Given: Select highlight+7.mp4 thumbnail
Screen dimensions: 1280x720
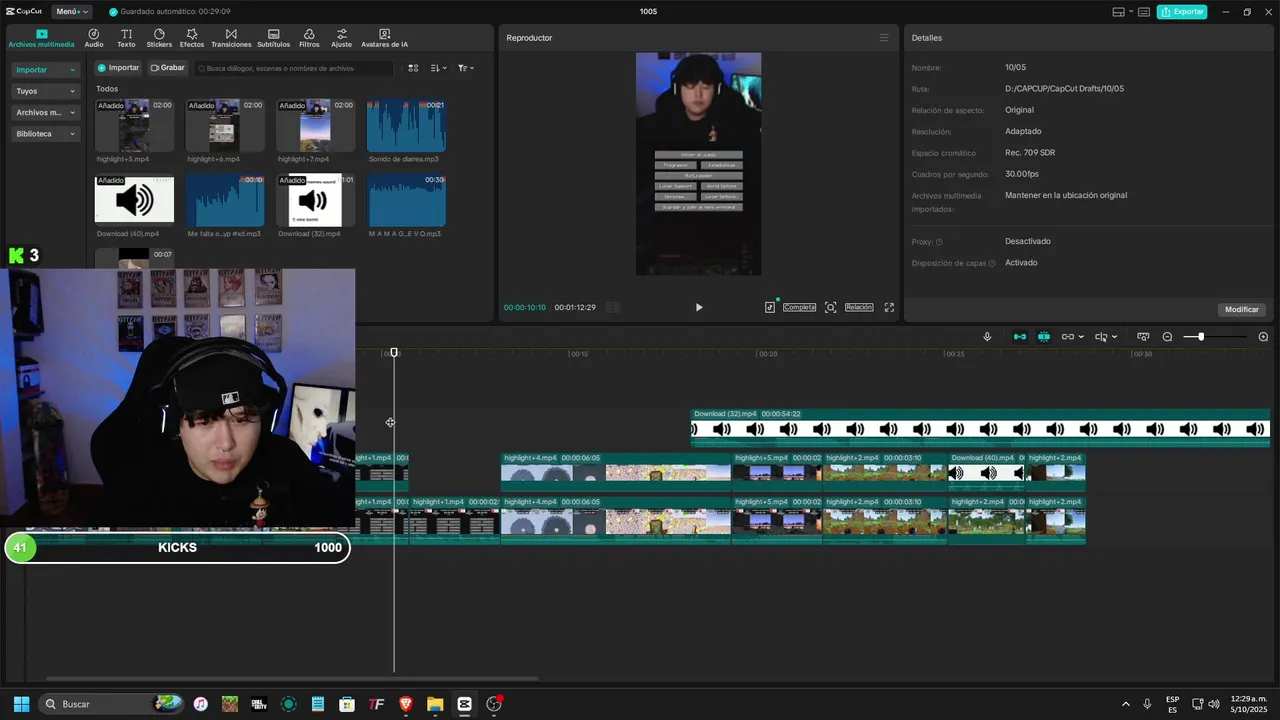Looking at the screenshot, I should tap(315, 125).
